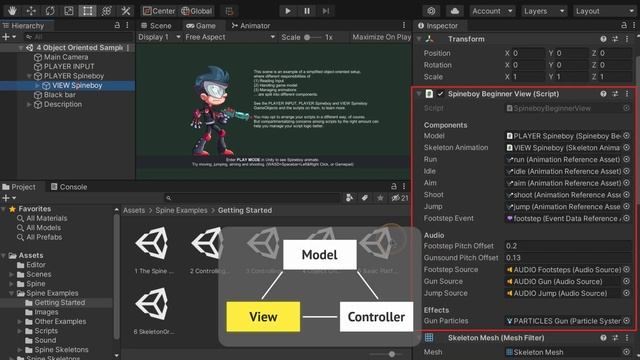Open the custom editor tools icon

126,11
